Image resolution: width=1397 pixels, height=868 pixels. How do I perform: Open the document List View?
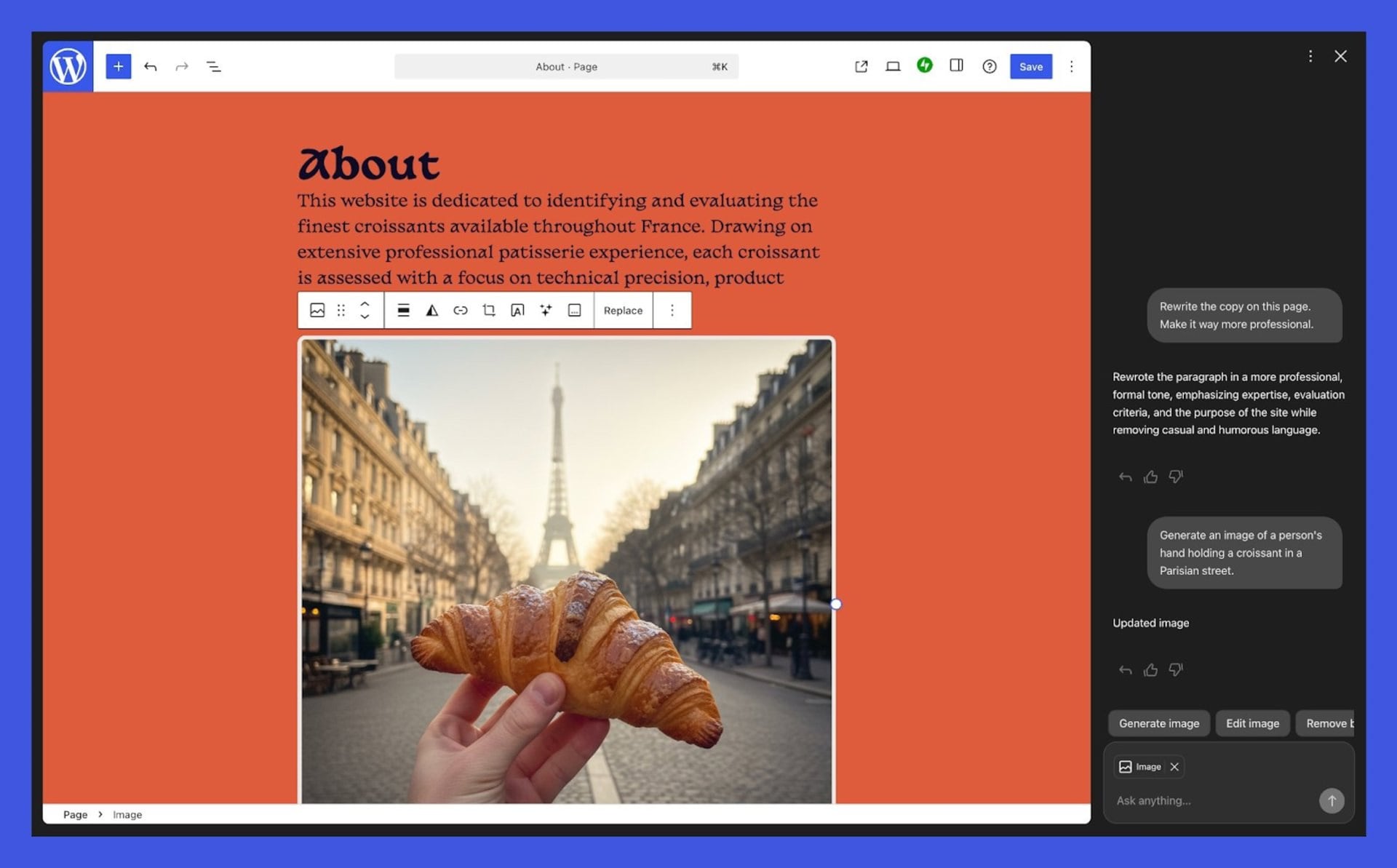pyautogui.click(x=214, y=66)
